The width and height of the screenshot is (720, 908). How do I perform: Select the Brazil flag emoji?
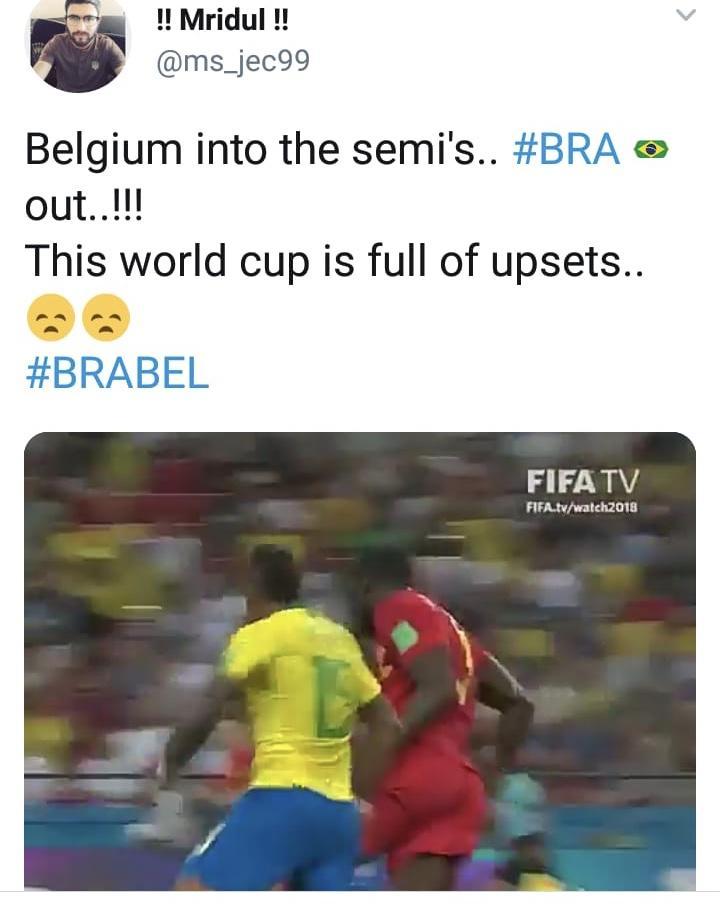(650, 149)
